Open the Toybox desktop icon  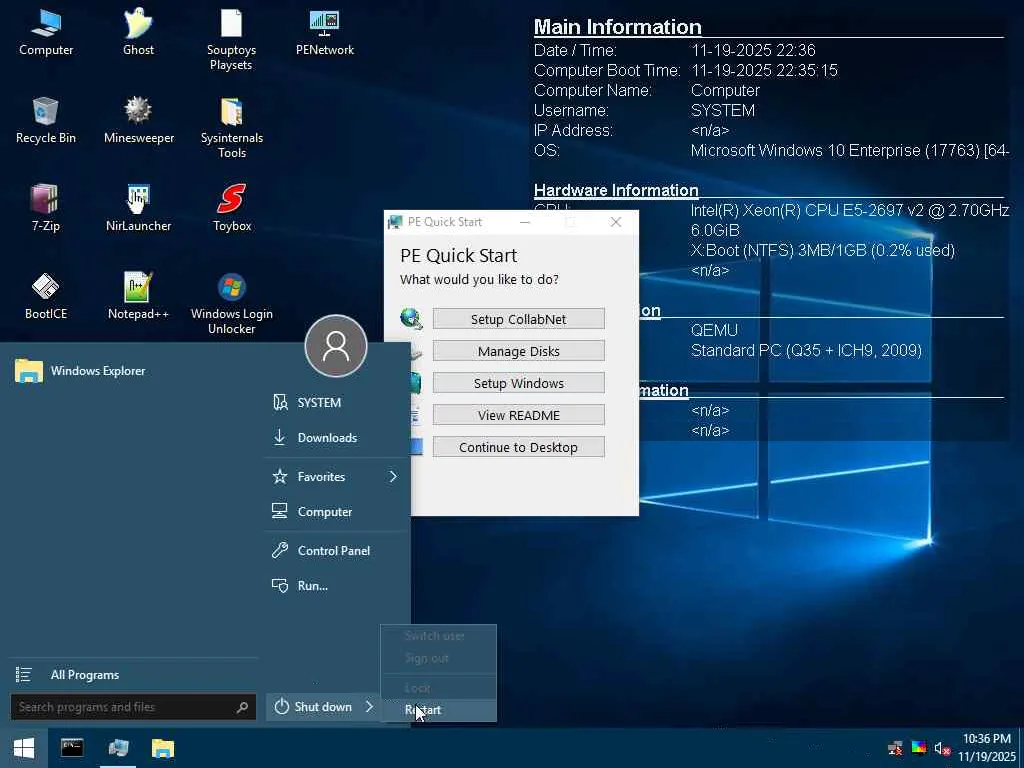232,208
